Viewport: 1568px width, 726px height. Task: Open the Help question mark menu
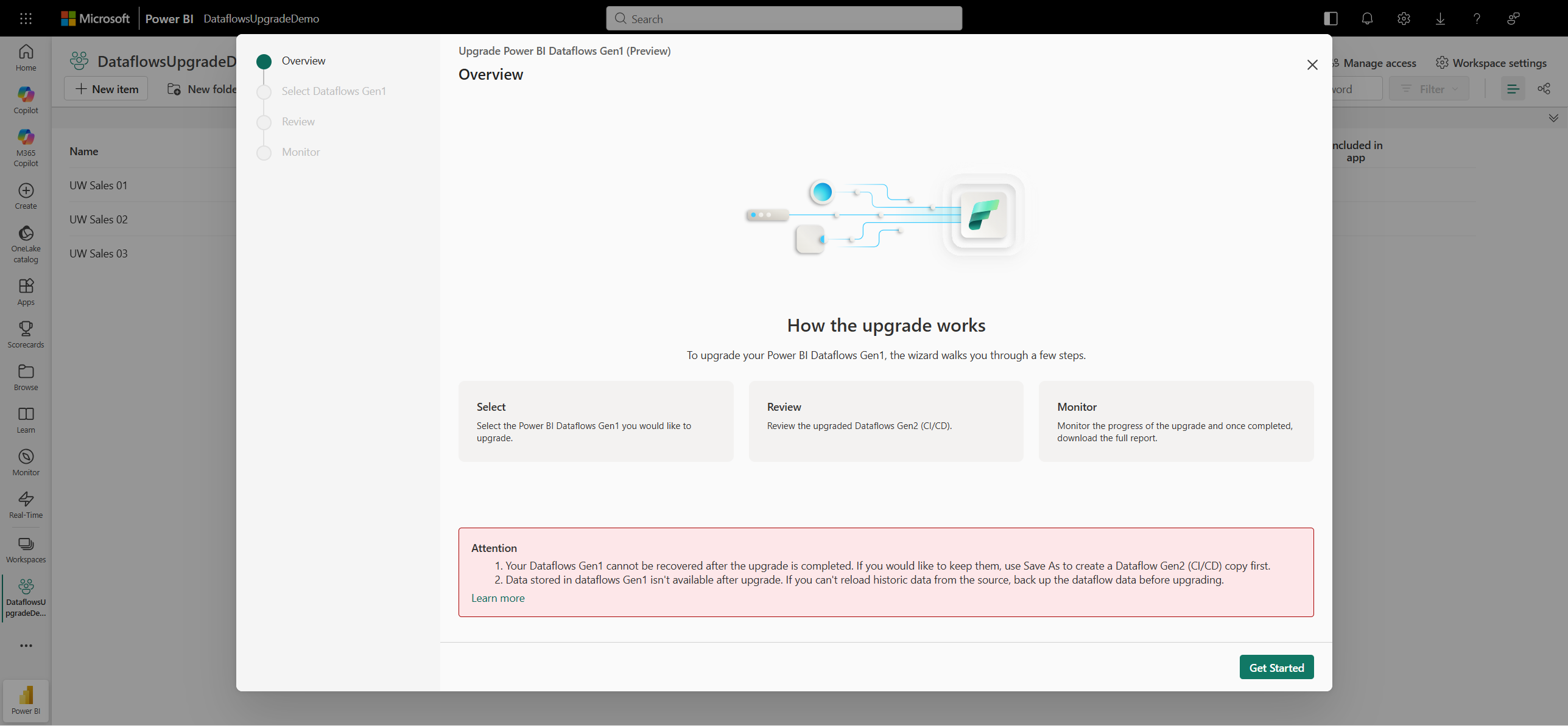tap(1477, 18)
